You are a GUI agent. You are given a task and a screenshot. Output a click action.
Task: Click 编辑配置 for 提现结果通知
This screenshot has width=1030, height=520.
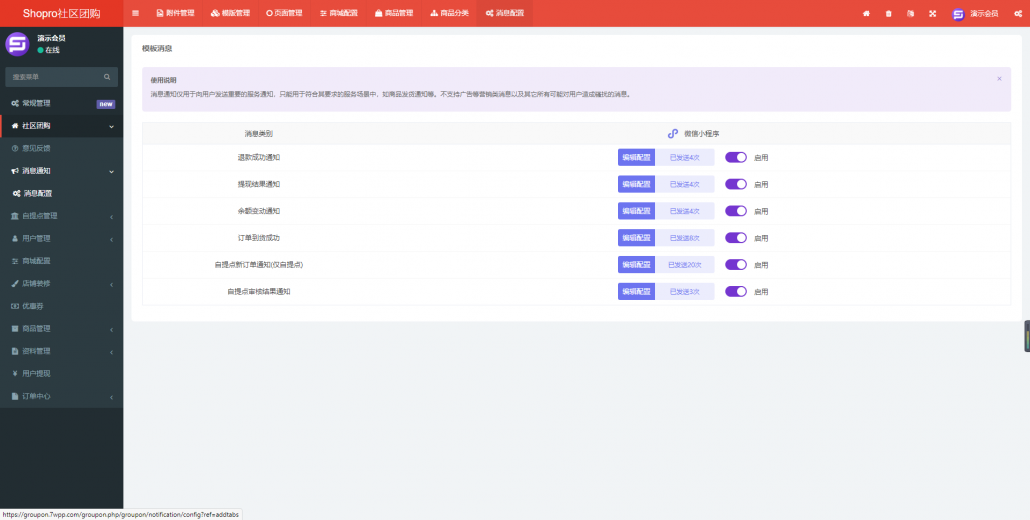click(636, 184)
